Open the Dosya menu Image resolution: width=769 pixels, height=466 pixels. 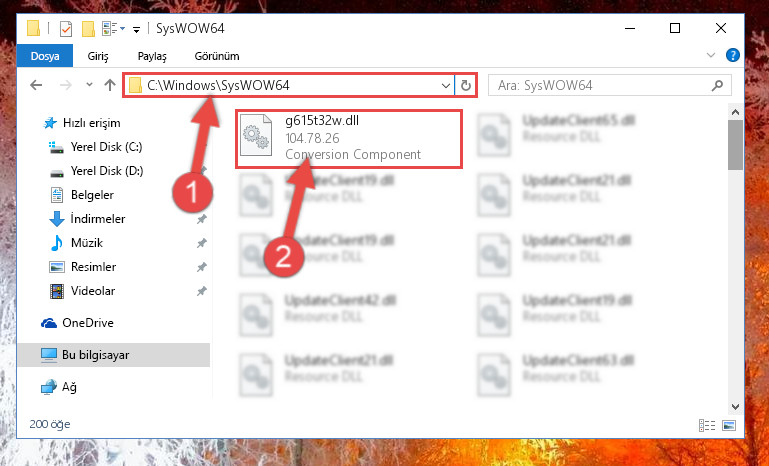pyautogui.click(x=45, y=56)
